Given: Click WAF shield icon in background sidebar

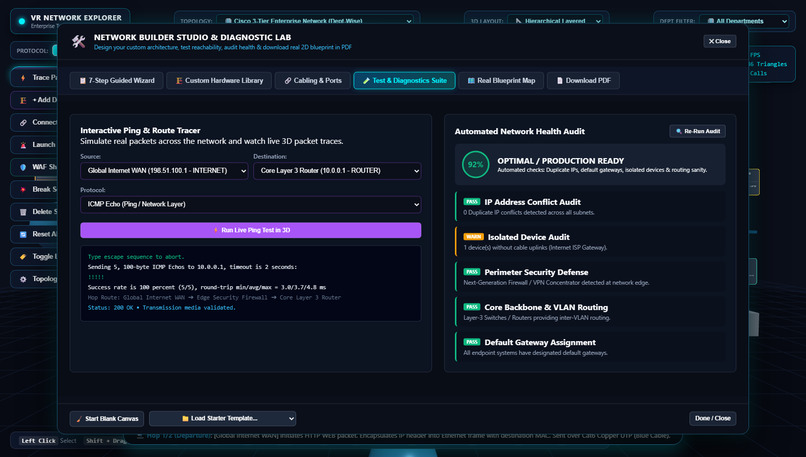Looking at the screenshot, I should click(x=23, y=167).
